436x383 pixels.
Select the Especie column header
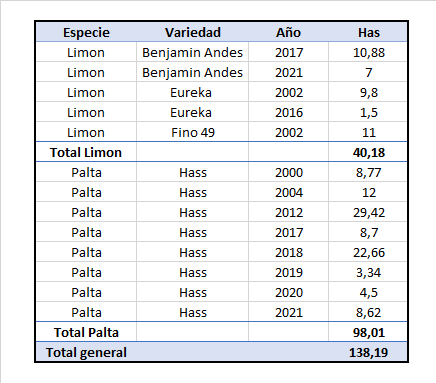click(86, 32)
